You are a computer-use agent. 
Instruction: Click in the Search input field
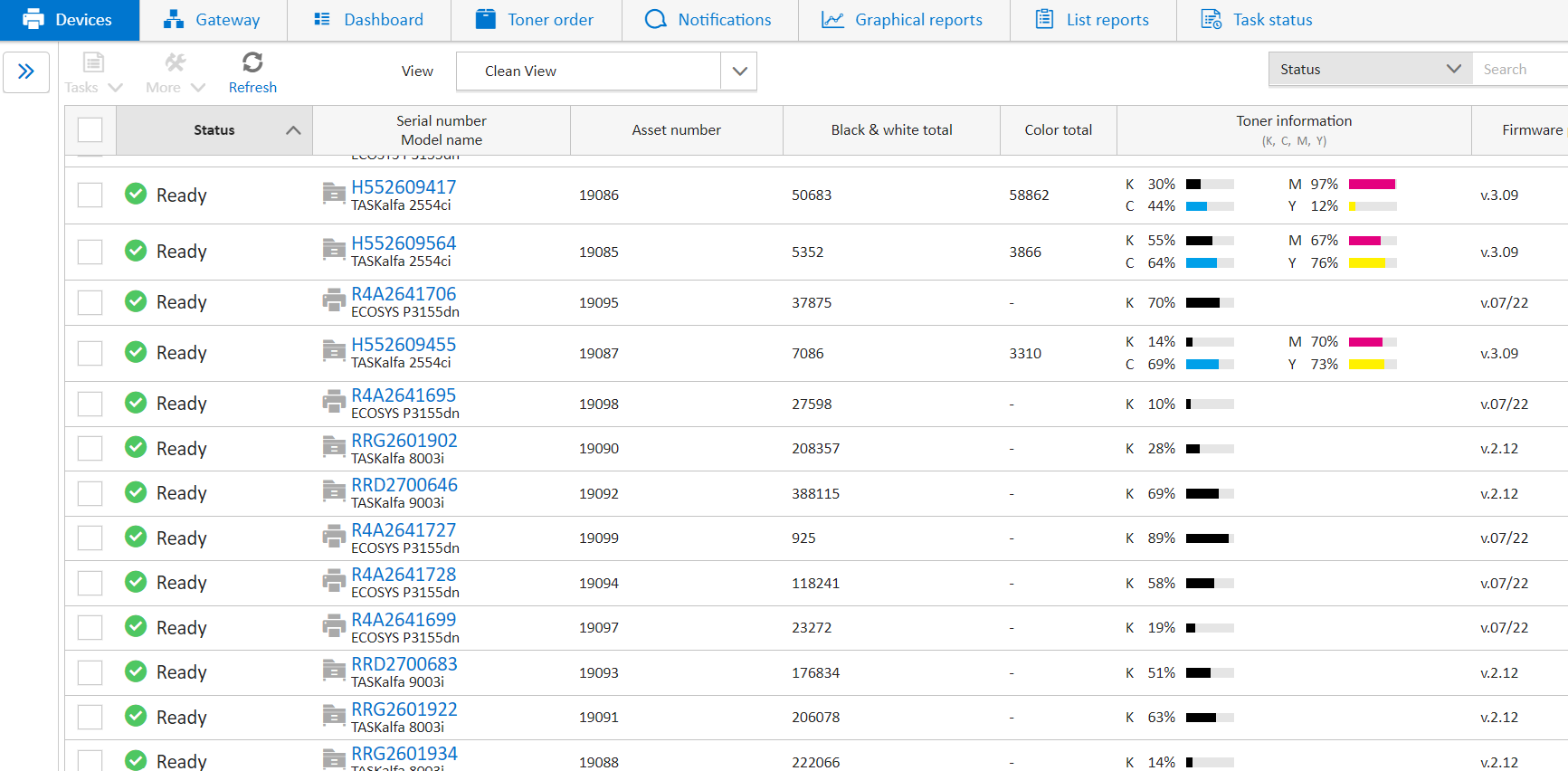pyautogui.click(x=1520, y=69)
